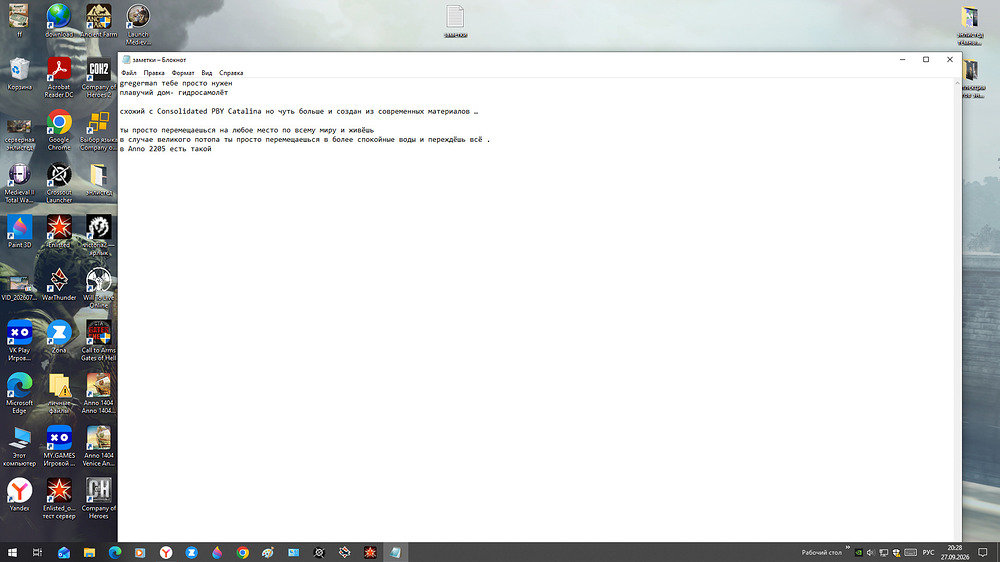This screenshot has height=562, width=1000.
Task: Select Yandex browser desktop icon
Action: [x=19, y=495]
